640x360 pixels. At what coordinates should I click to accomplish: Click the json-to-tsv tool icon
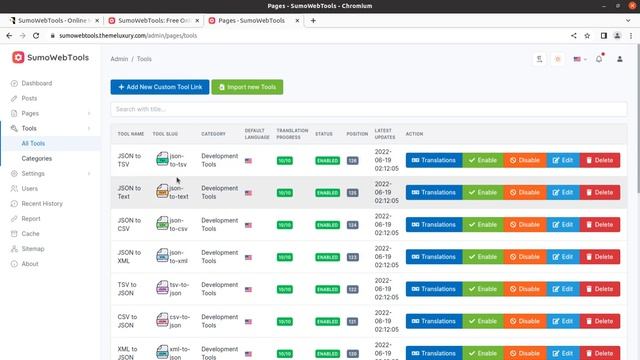click(x=162, y=159)
